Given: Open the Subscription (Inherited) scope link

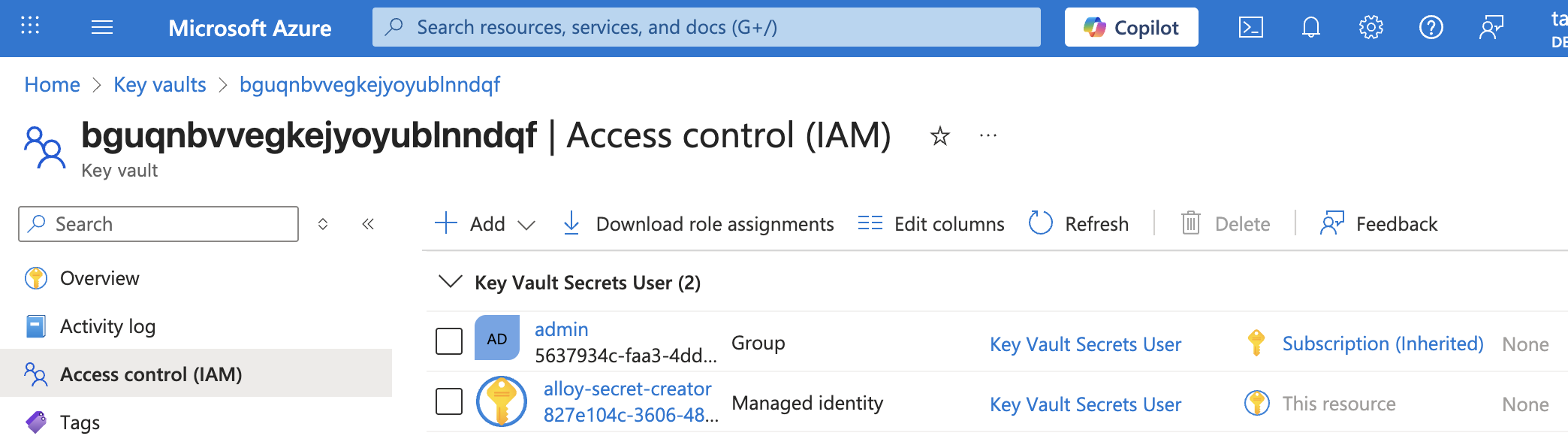Looking at the screenshot, I should coord(1382,344).
